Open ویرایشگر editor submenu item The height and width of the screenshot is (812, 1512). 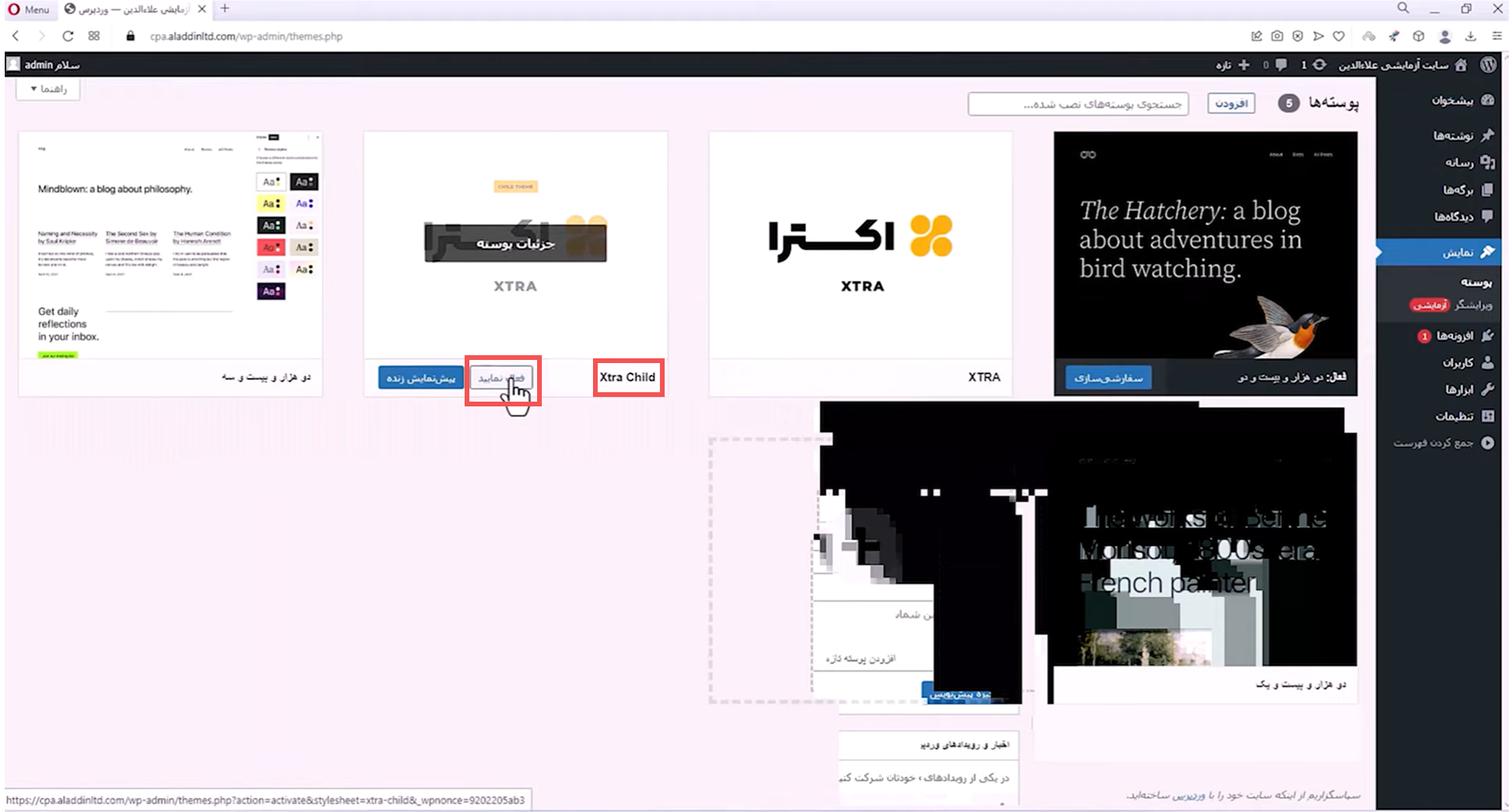pos(1473,305)
